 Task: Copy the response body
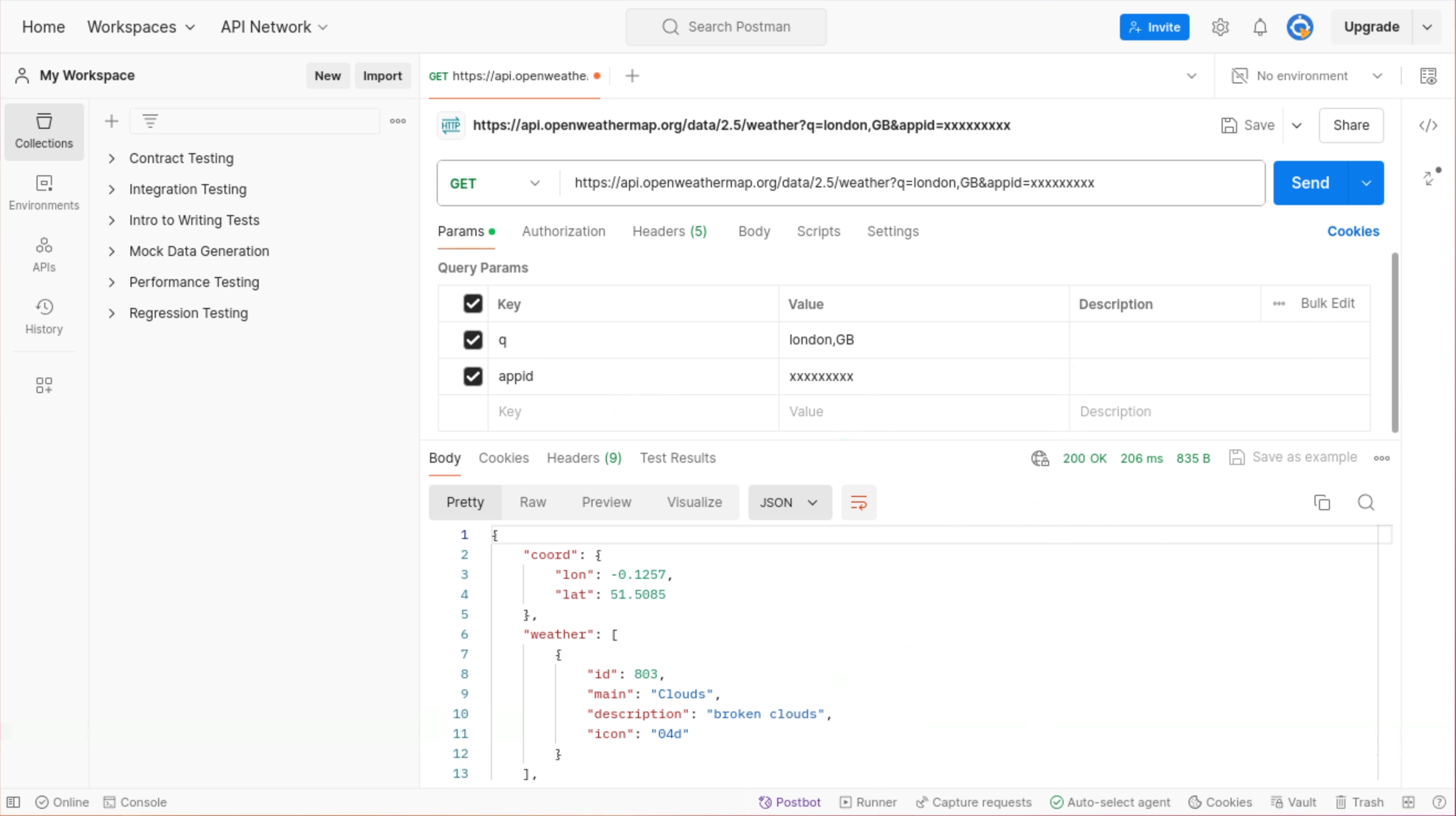1321,502
